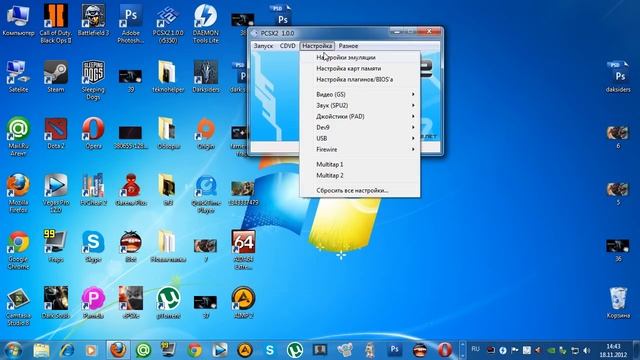Select the PCSX2 1.0.0 desktop shortcut
The image size is (640, 360).
coord(168,24)
